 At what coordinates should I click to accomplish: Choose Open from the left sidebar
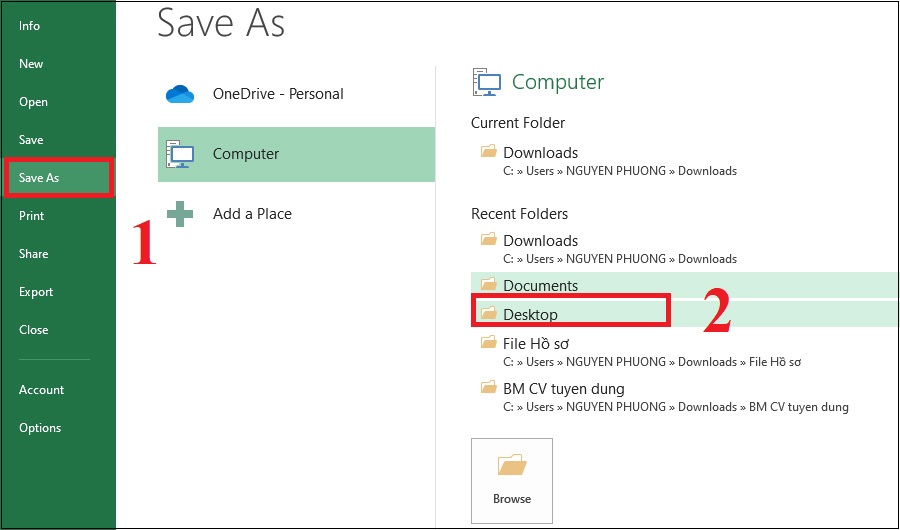[33, 102]
